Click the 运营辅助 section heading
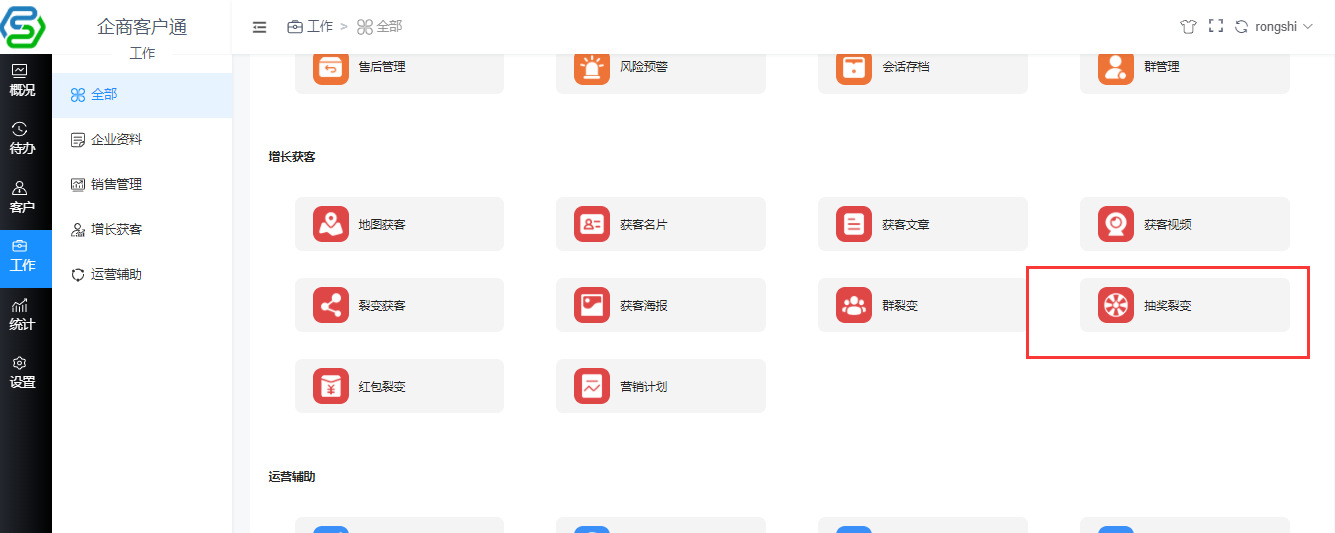Viewport: 1335px width, 533px height. (x=292, y=477)
